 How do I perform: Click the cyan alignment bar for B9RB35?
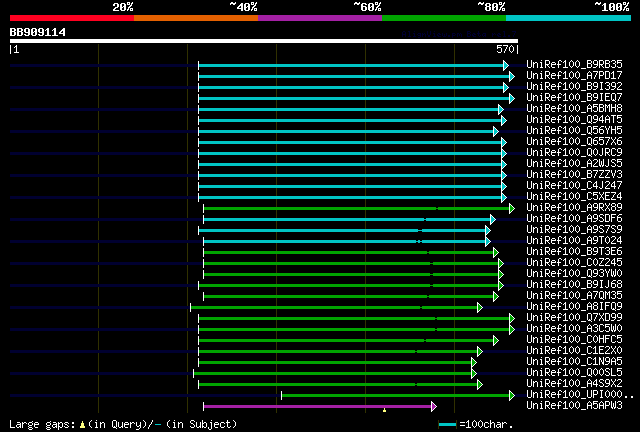coord(351,65)
